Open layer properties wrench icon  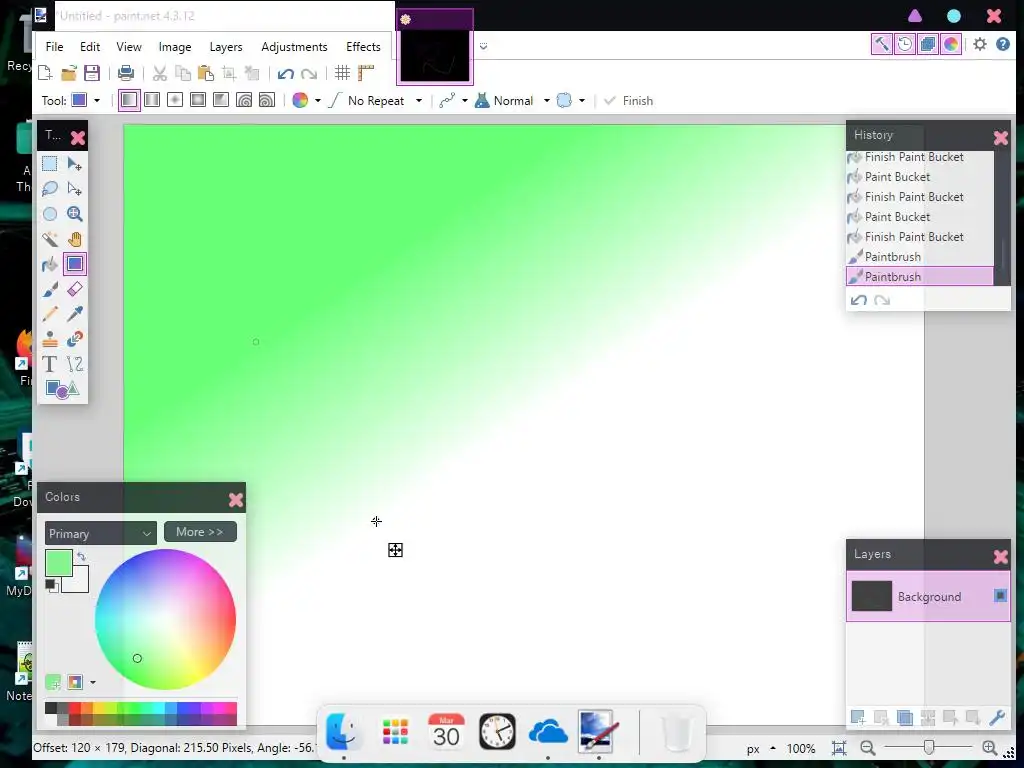tap(997, 718)
